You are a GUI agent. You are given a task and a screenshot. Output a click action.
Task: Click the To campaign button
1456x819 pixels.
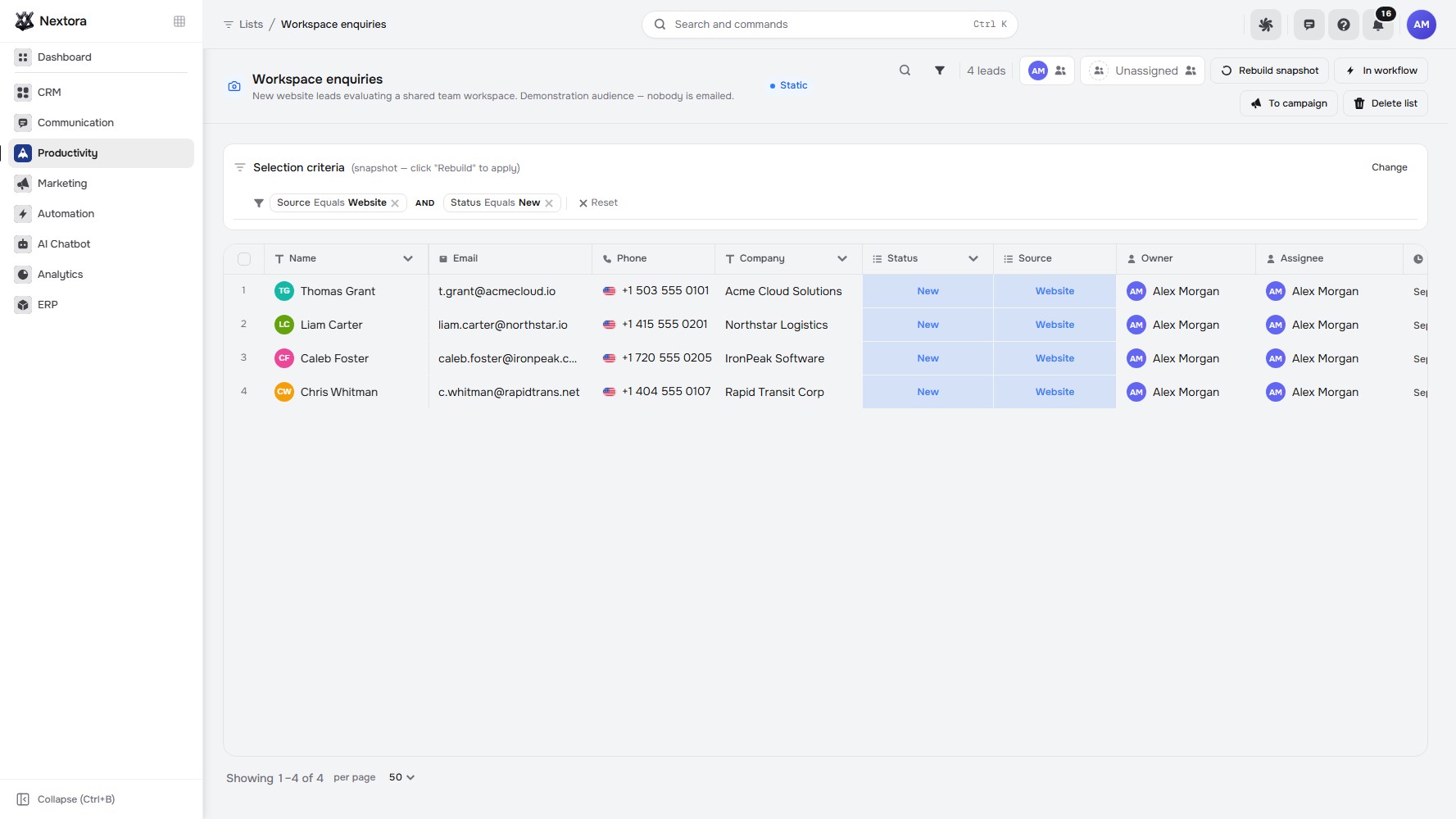1289,103
